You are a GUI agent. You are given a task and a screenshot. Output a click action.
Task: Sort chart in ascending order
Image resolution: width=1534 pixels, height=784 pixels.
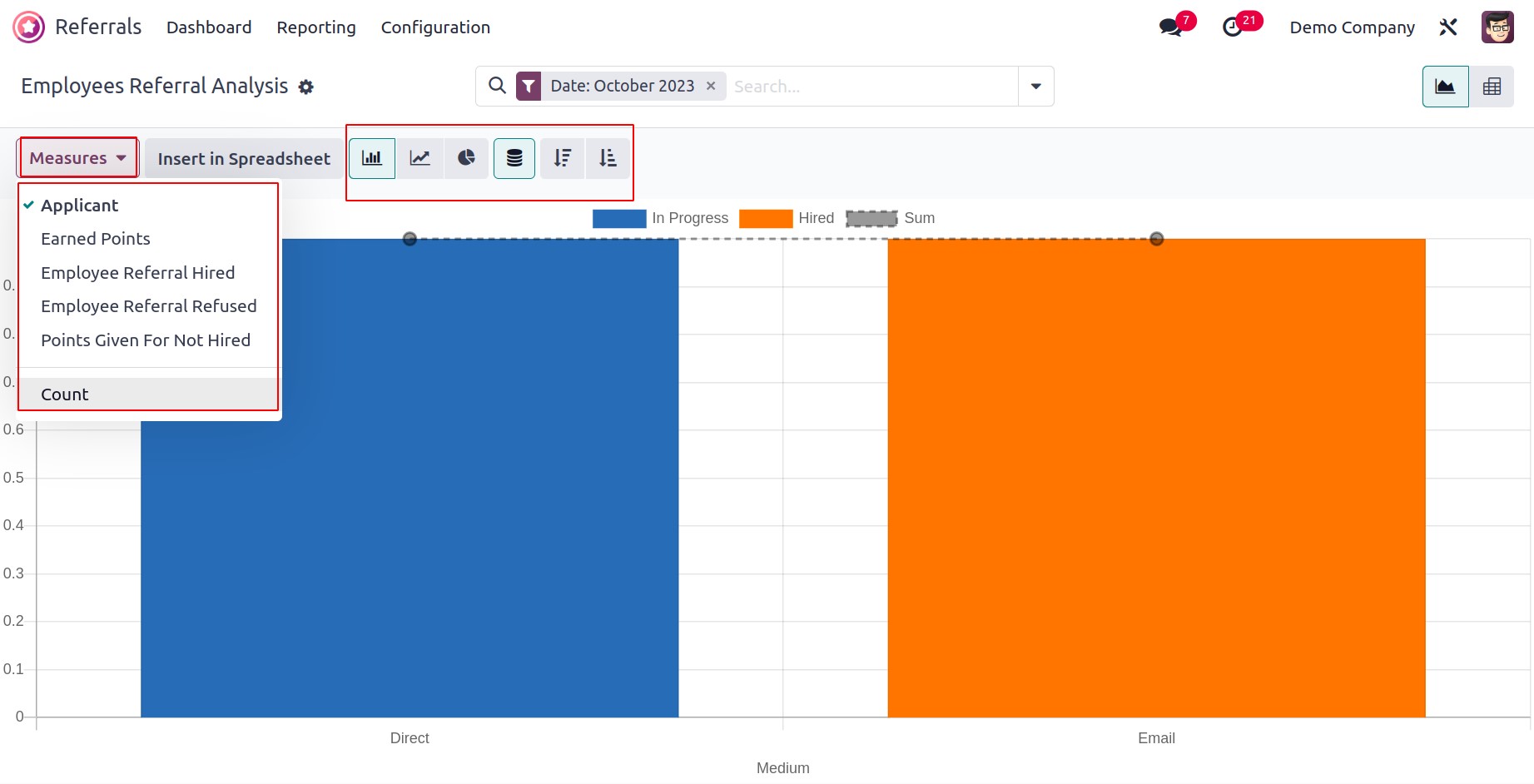tap(608, 158)
